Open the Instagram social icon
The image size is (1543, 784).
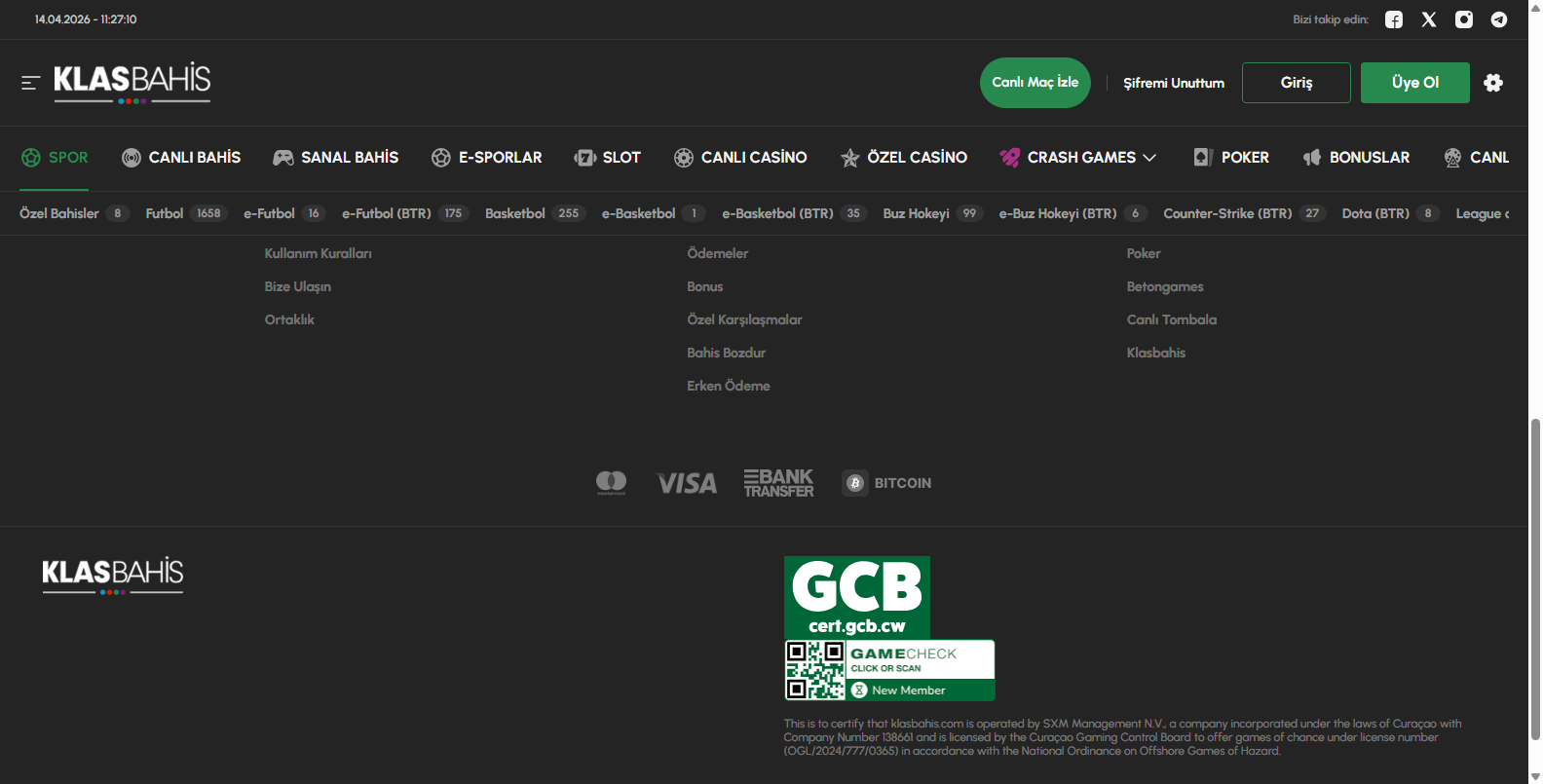pos(1464,19)
